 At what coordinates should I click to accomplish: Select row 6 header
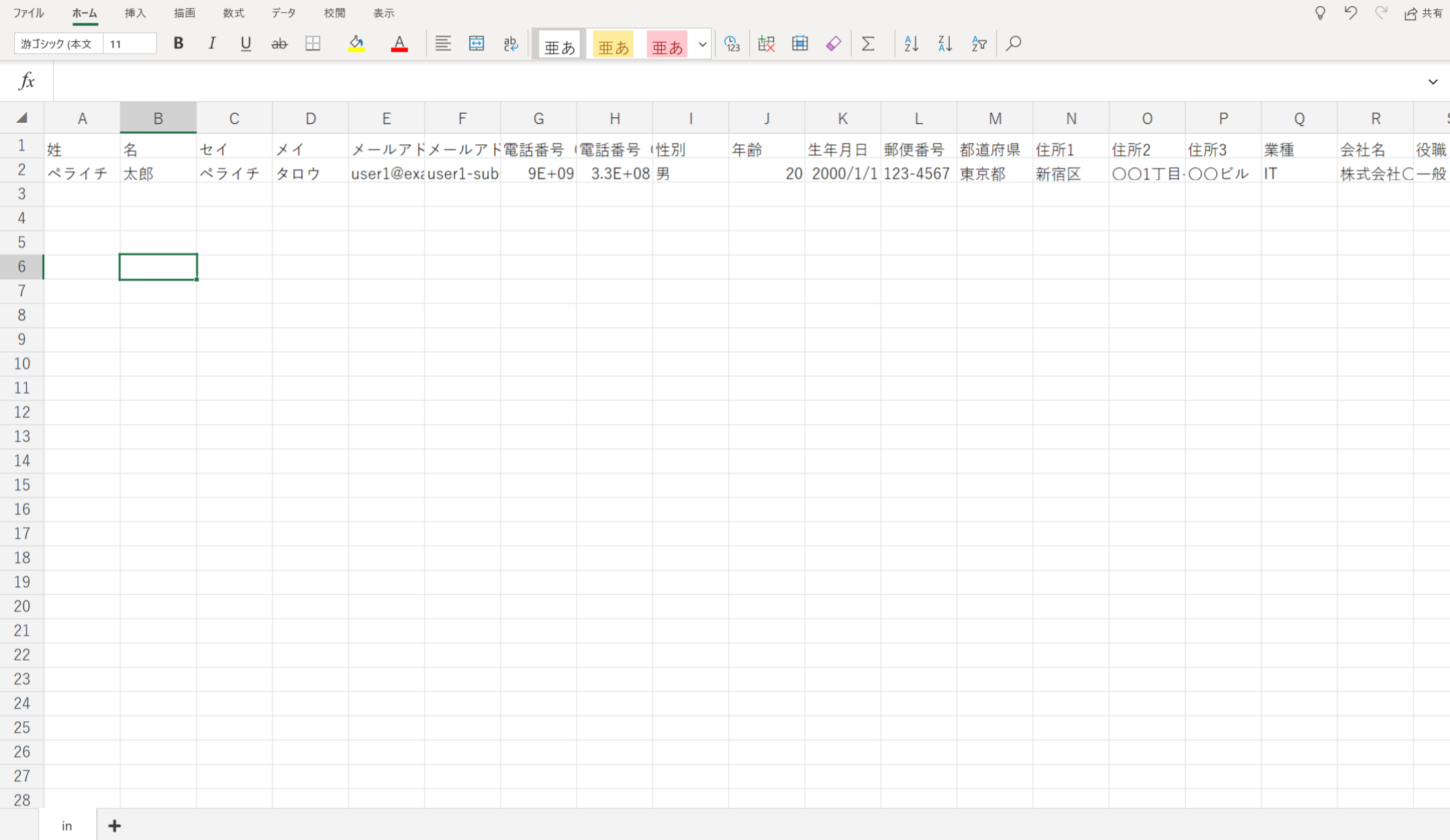[21, 266]
